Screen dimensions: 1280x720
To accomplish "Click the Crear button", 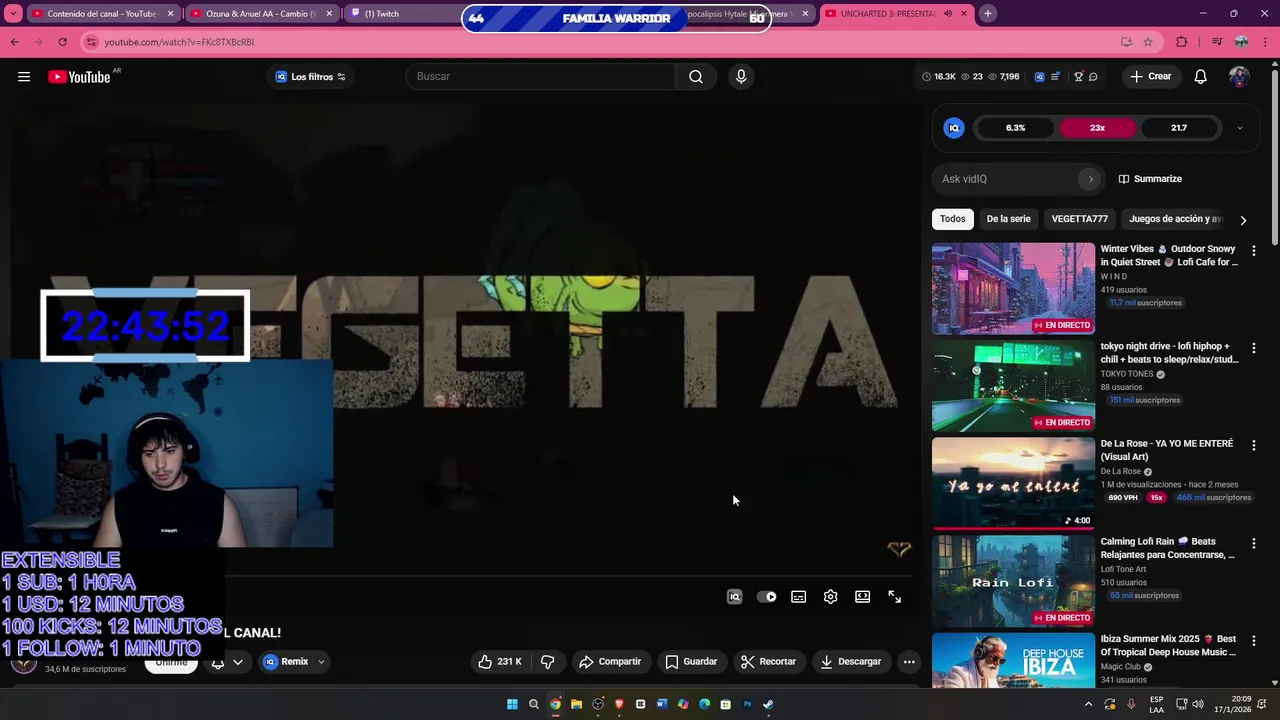I will [1150, 77].
